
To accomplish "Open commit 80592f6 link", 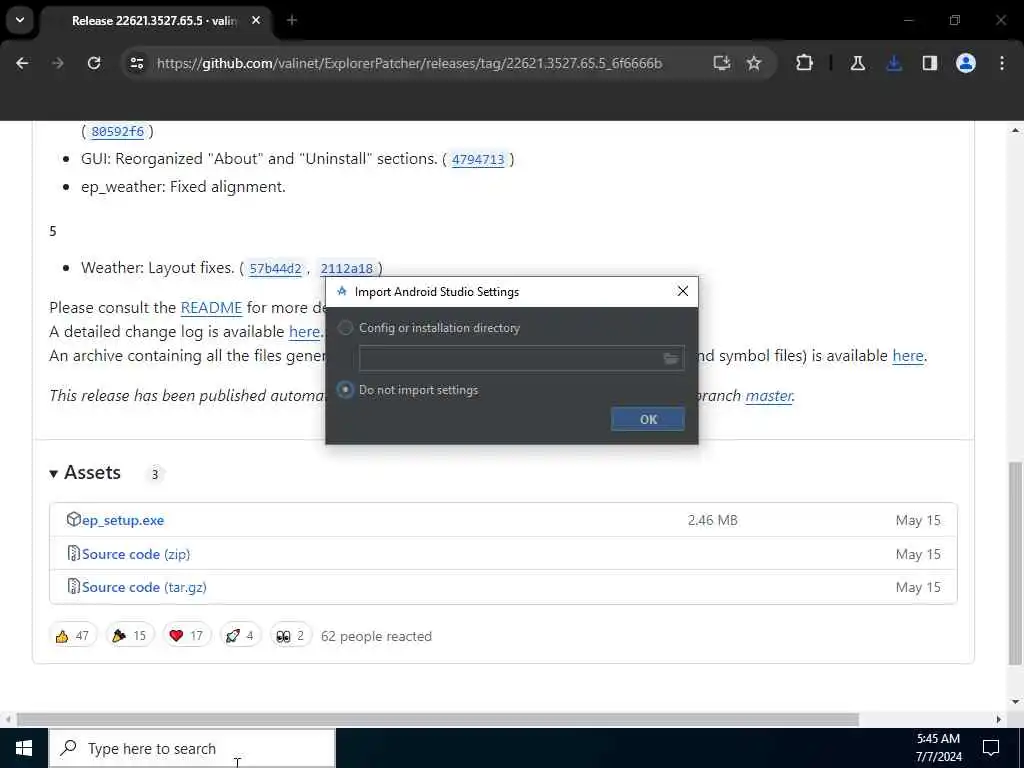I will [x=118, y=131].
